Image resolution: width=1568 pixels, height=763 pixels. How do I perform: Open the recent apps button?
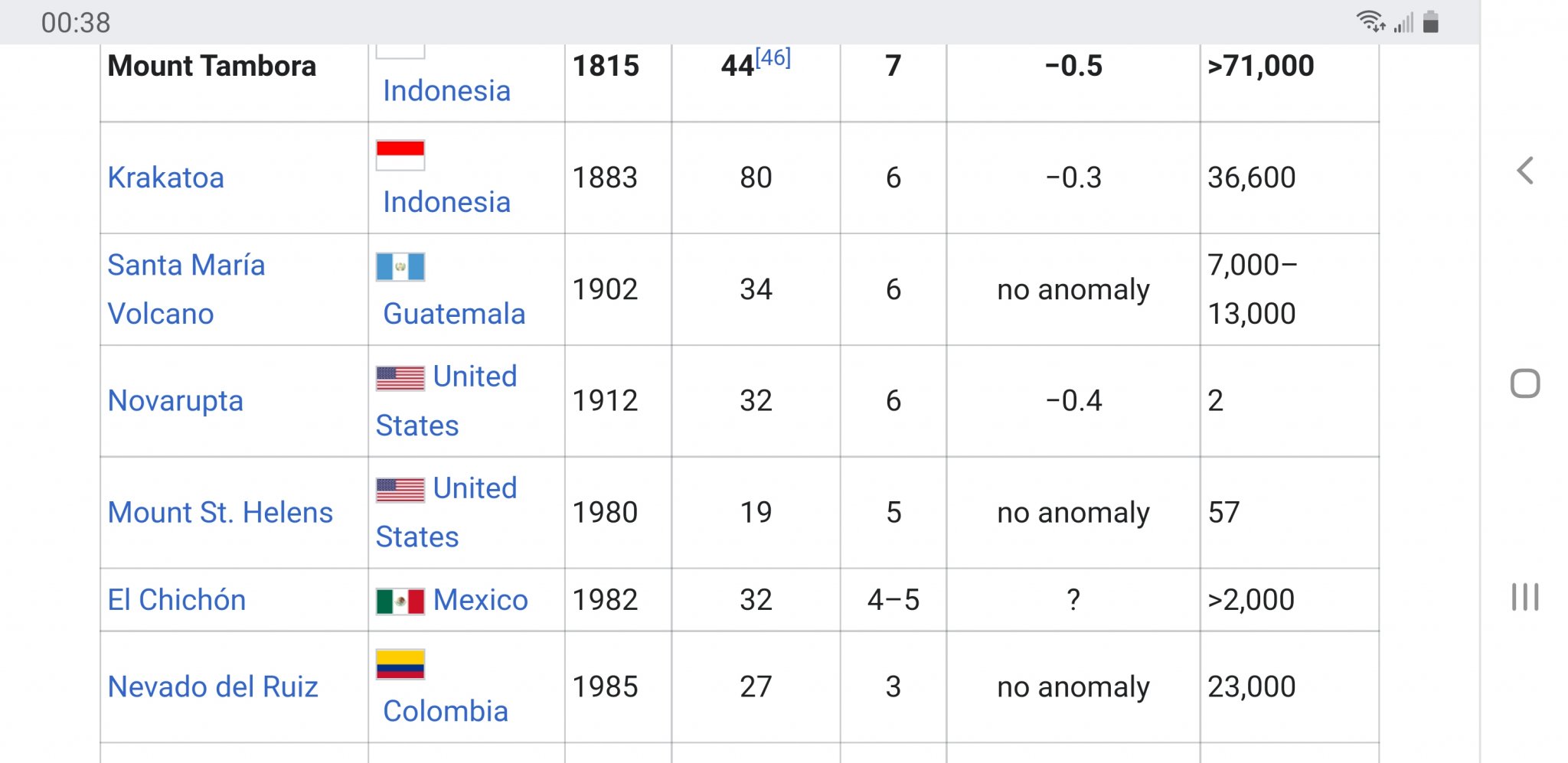click(1525, 597)
